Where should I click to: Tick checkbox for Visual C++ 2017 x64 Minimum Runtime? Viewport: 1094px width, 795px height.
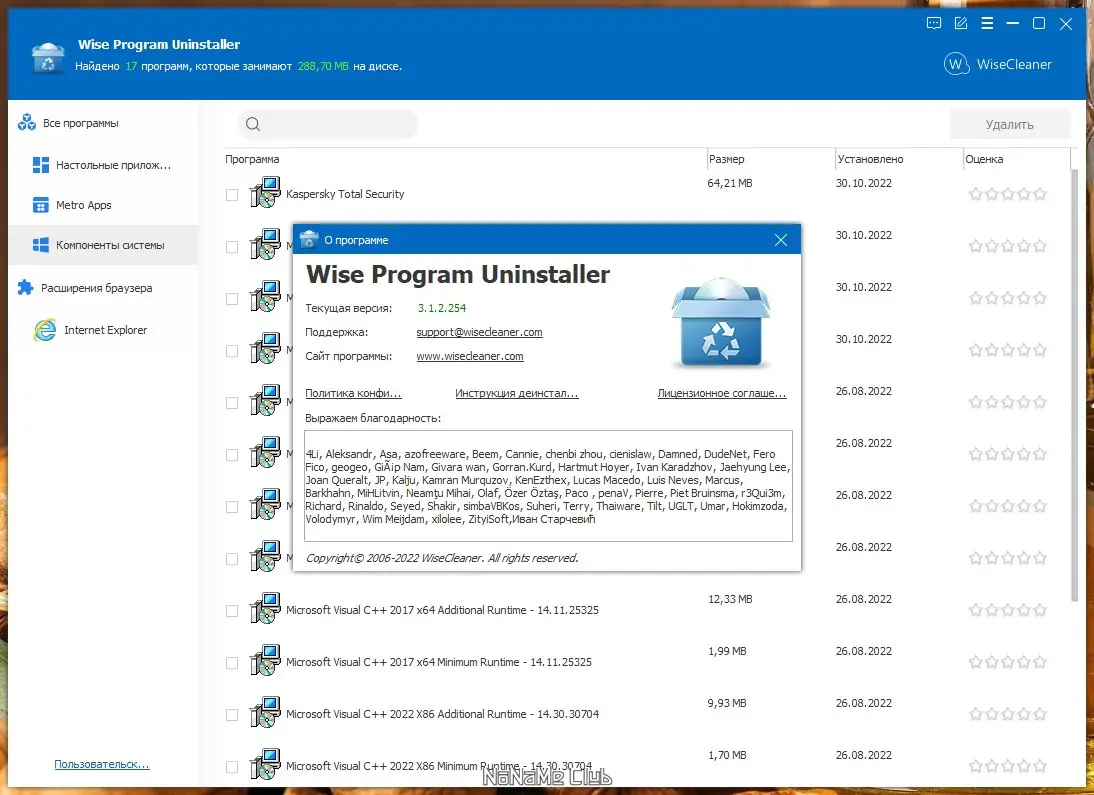click(x=232, y=663)
